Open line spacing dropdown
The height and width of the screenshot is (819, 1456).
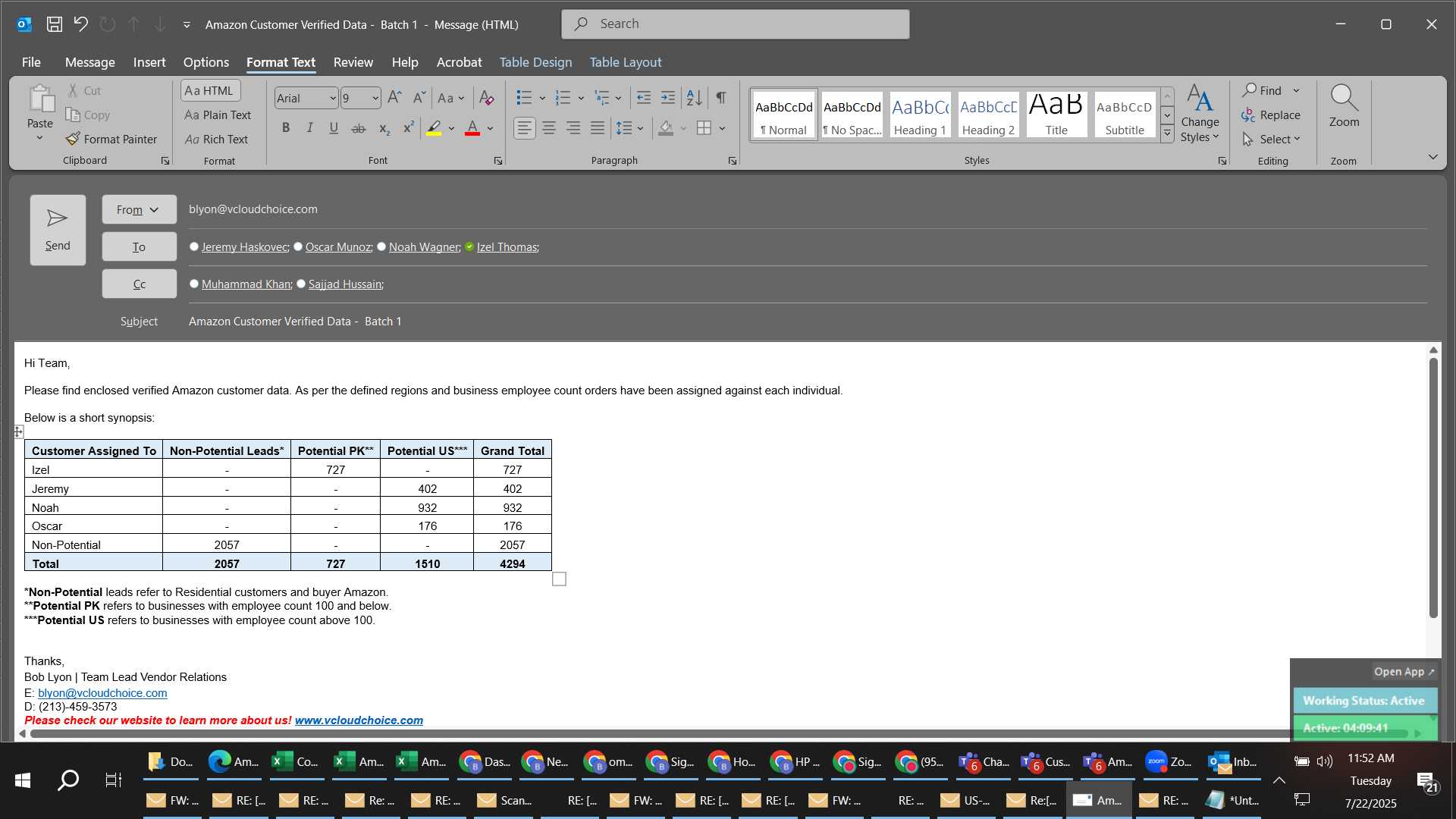[x=641, y=128]
